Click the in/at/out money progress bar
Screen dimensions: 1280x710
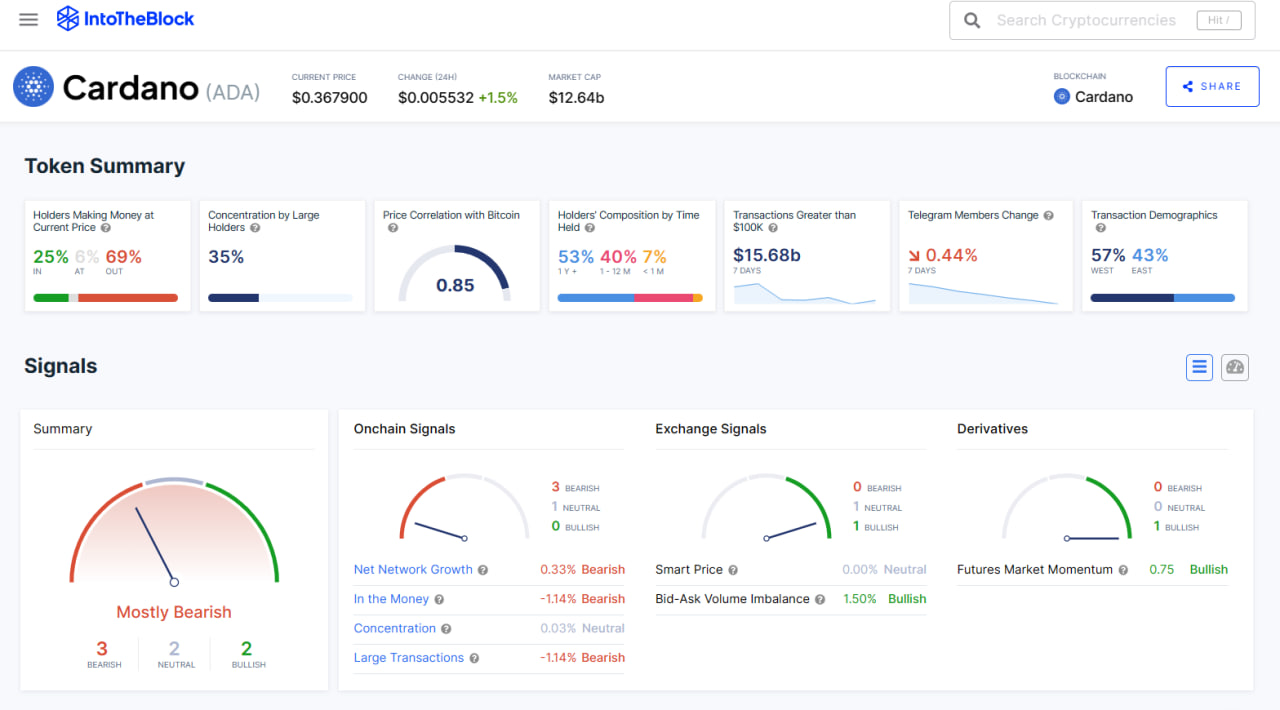105,297
